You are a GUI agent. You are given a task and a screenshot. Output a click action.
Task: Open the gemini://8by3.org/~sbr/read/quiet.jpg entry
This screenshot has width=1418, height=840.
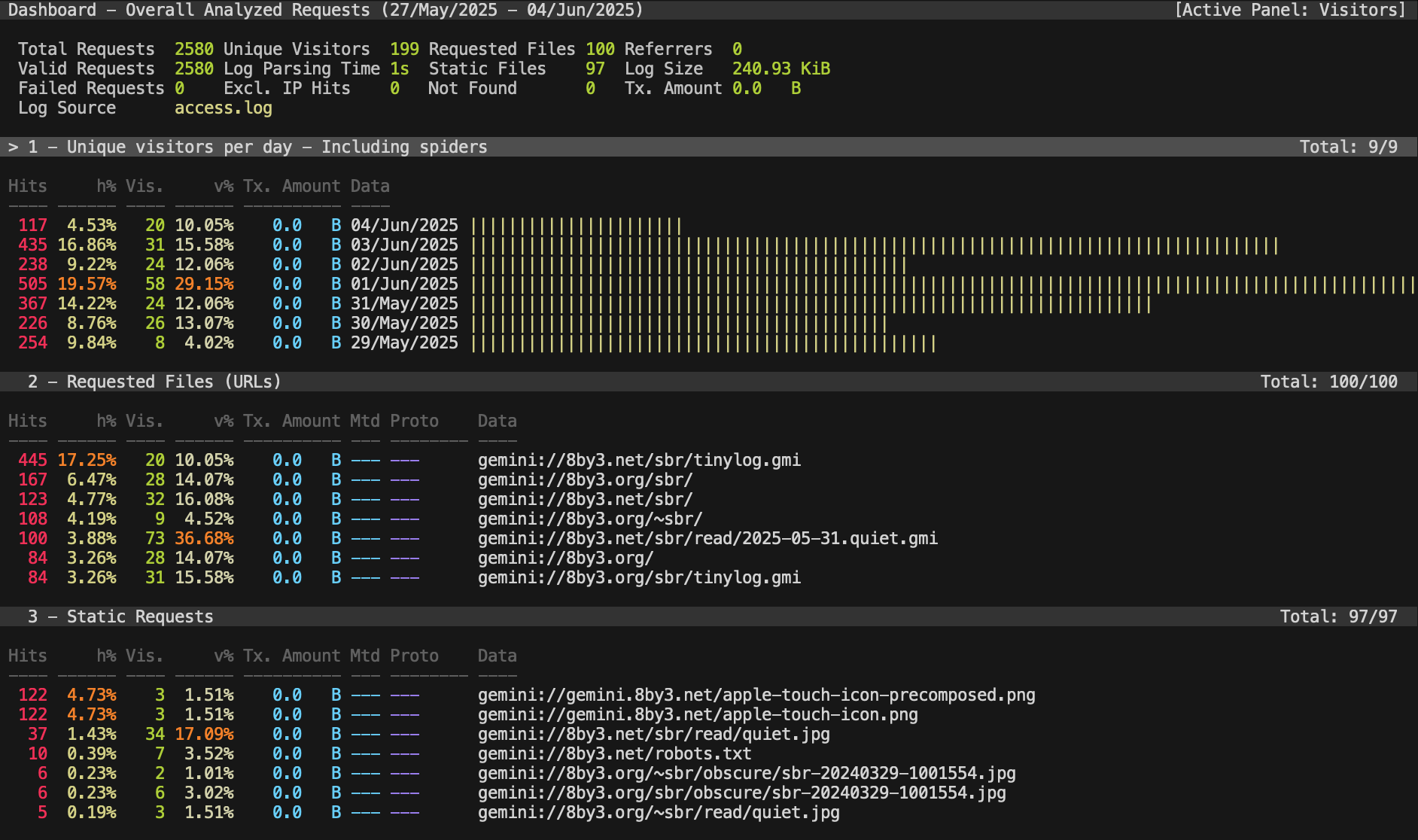click(x=658, y=812)
